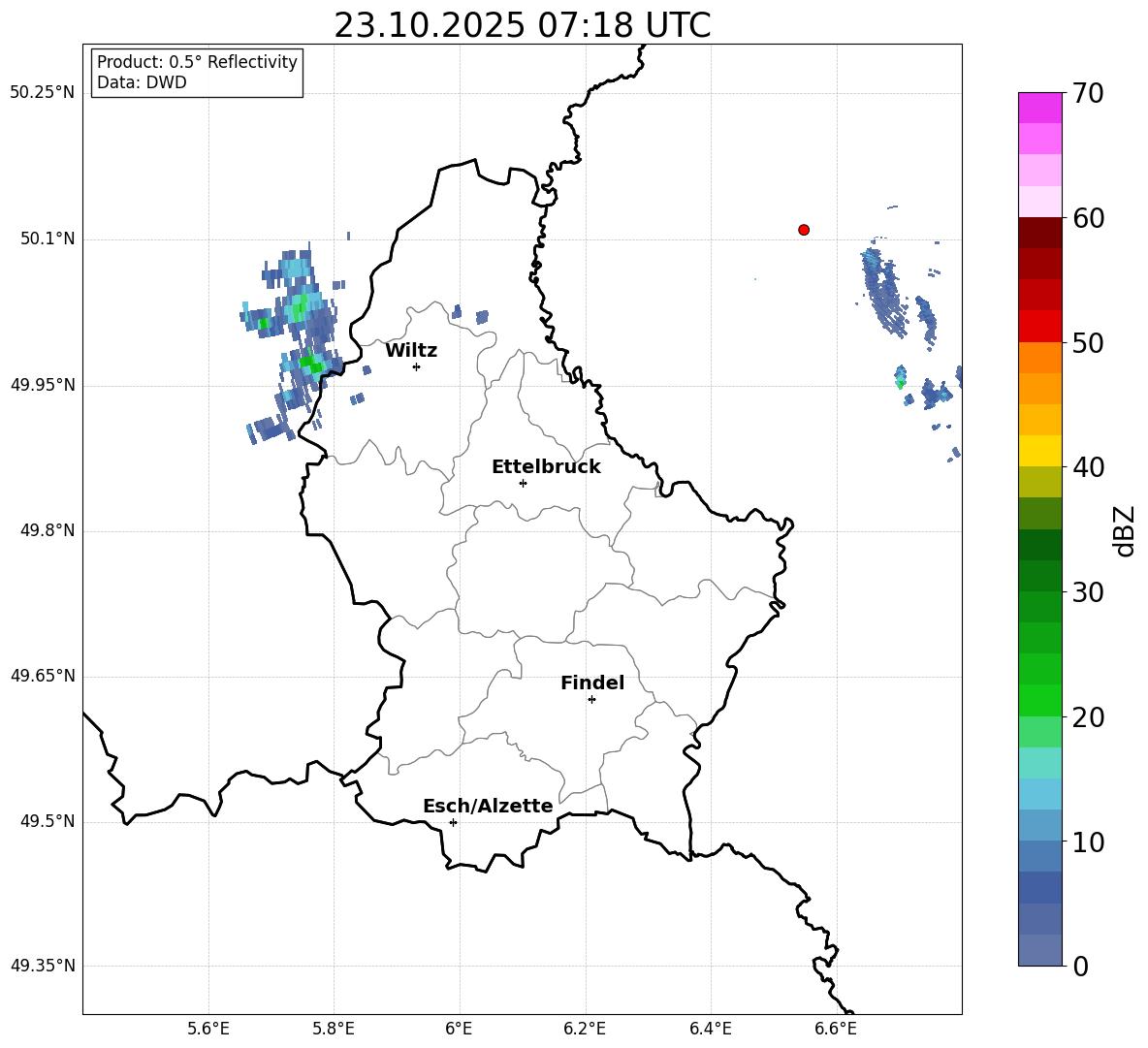Click the 49.95°N latitude label
Image resolution: width=1148 pixels, height=1048 pixels.
pyautogui.click(x=42, y=385)
